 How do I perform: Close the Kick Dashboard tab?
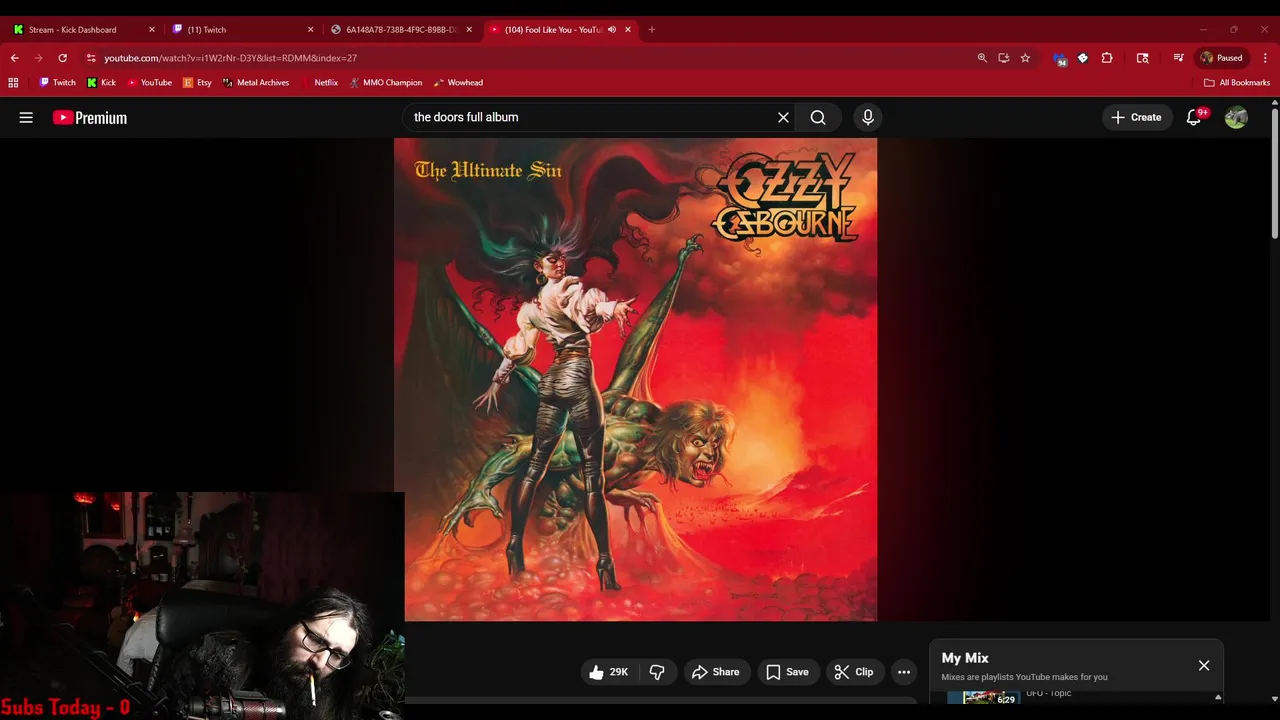tap(151, 29)
